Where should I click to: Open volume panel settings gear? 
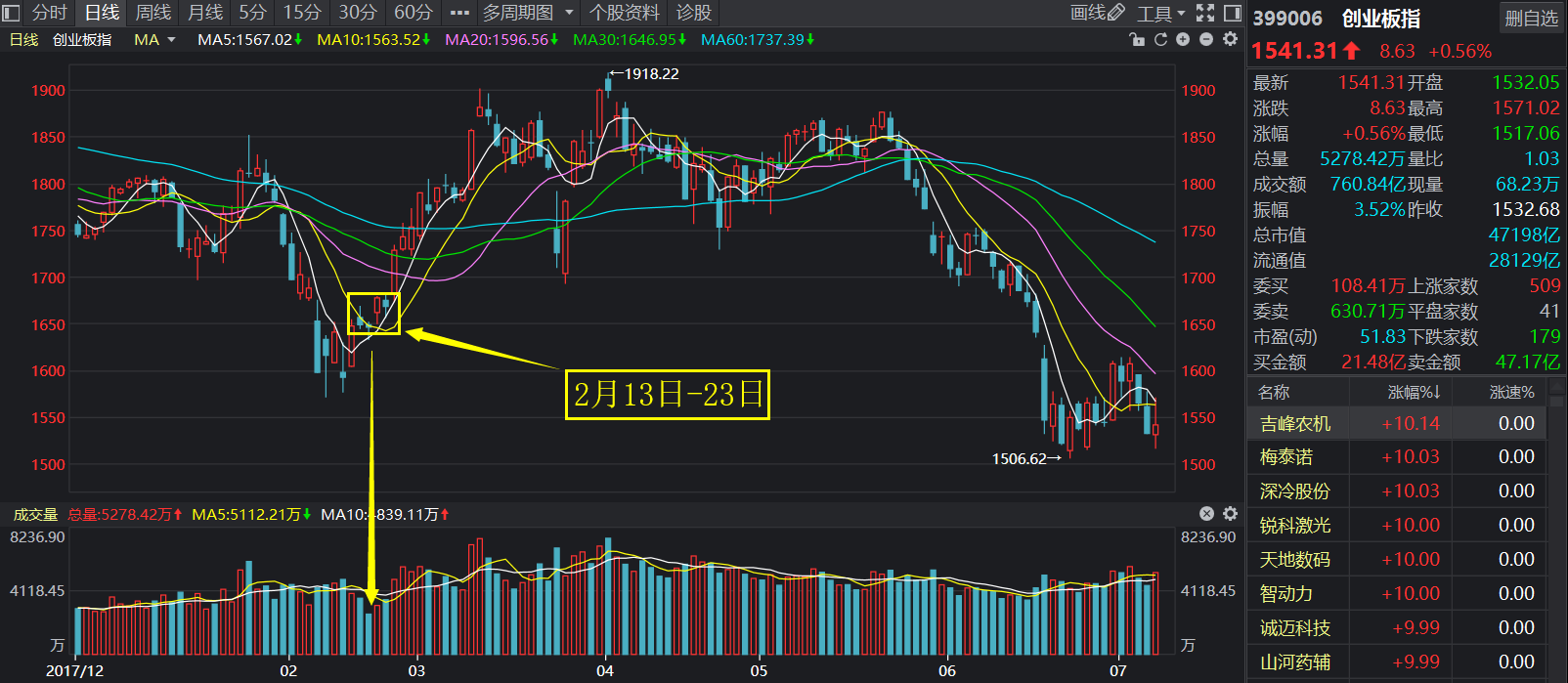point(1230,514)
